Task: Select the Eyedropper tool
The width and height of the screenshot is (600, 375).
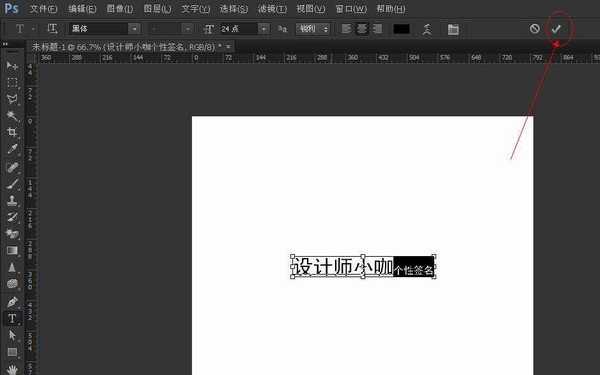Action: (x=12, y=149)
